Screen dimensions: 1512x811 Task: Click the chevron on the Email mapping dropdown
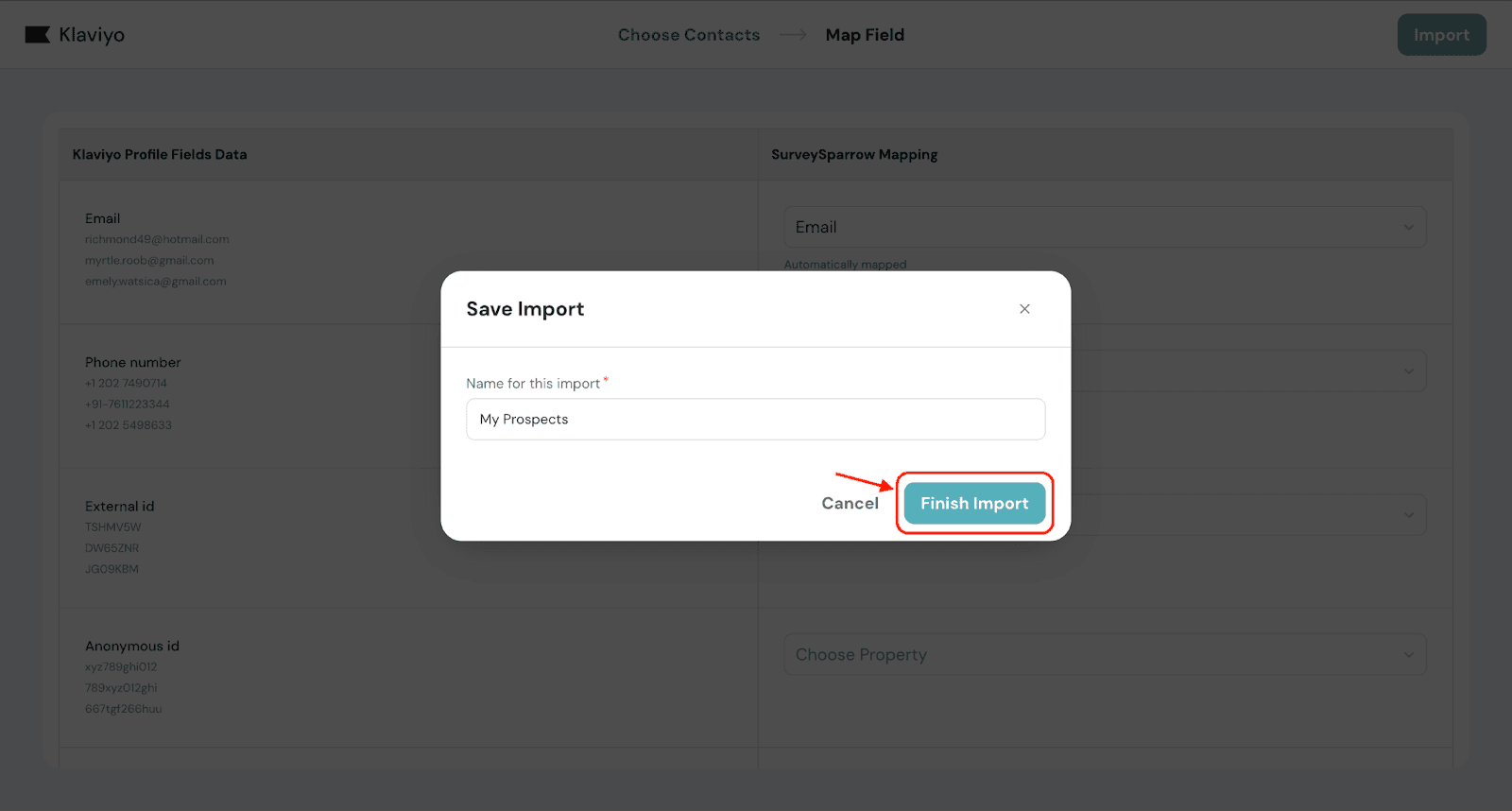pos(1408,227)
